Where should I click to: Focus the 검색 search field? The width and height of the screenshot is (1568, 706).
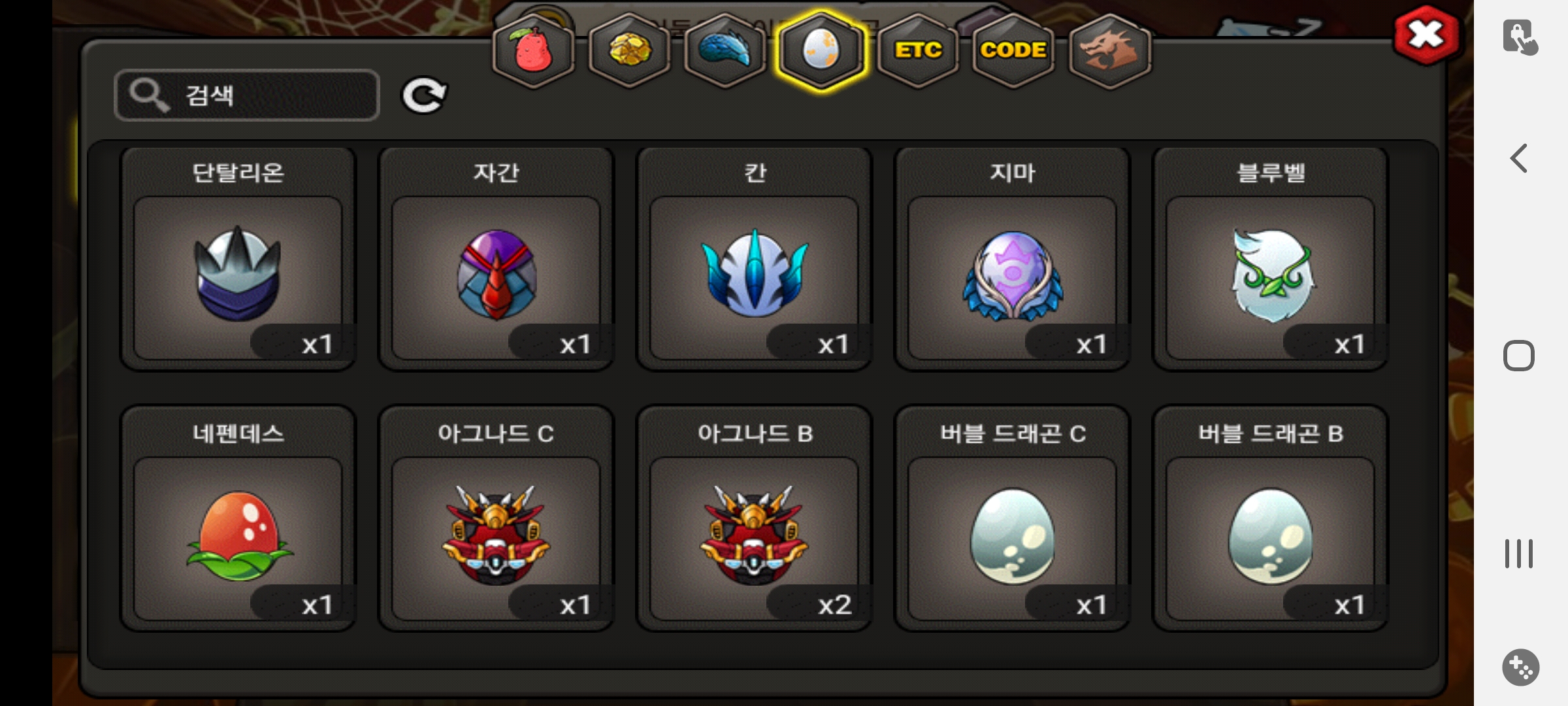click(247, 95)
